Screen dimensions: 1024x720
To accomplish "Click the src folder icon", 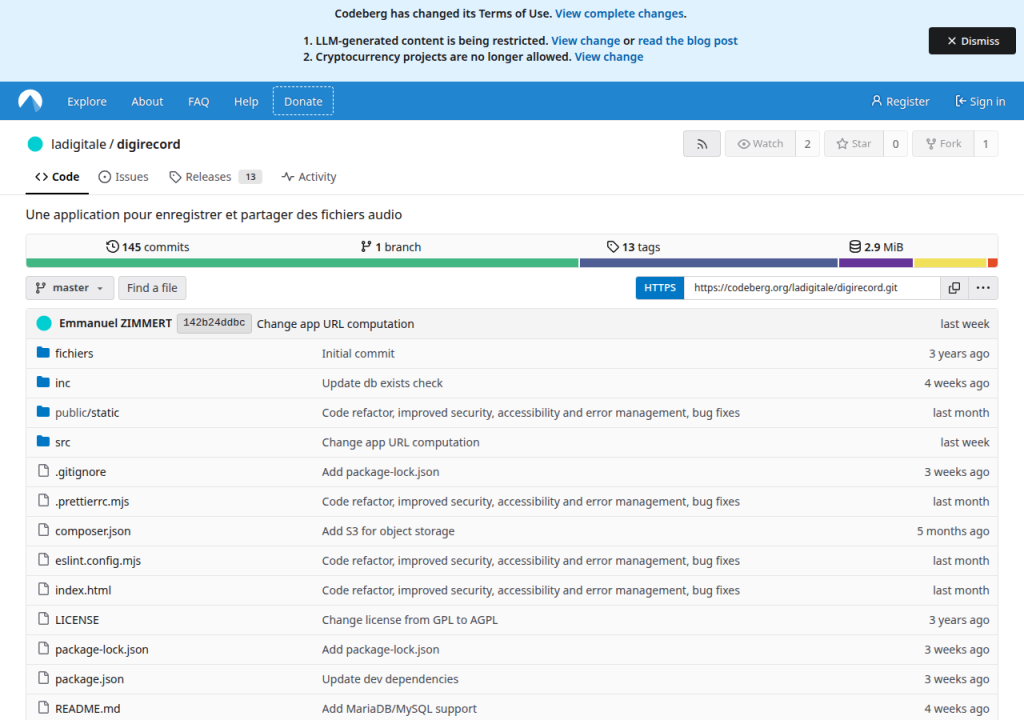I will coord(43,442).
